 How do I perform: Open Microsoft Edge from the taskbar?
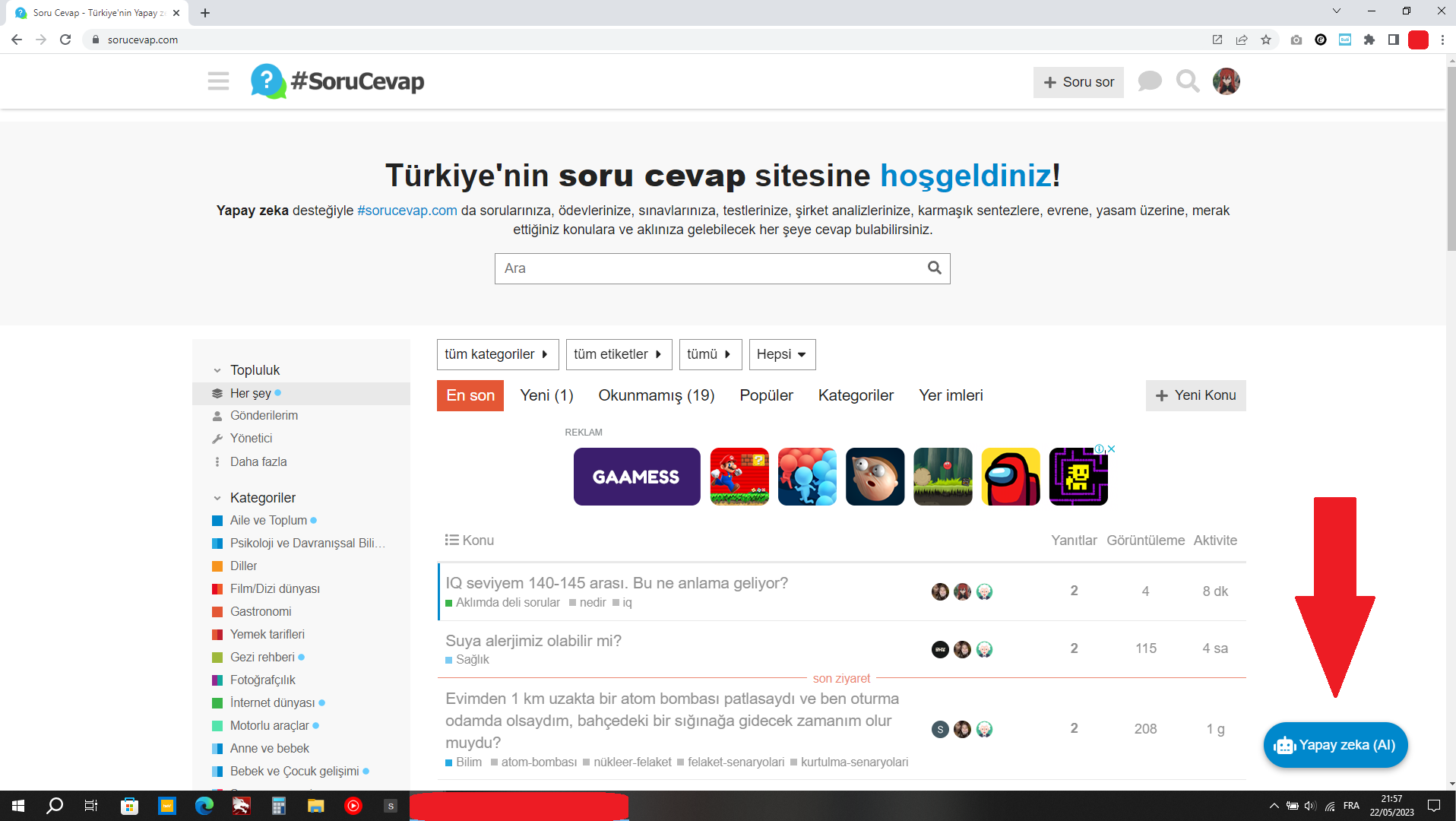click(x=204, y=806)
